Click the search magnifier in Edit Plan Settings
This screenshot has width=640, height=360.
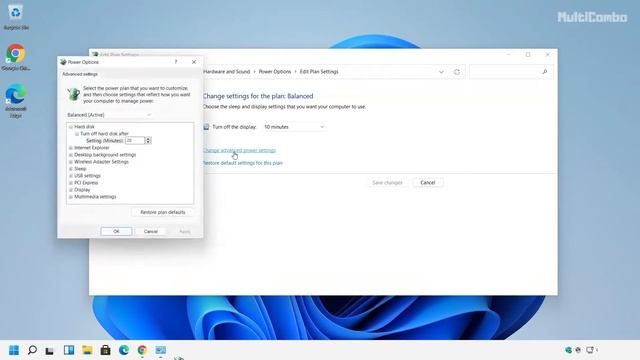point(544,72)
